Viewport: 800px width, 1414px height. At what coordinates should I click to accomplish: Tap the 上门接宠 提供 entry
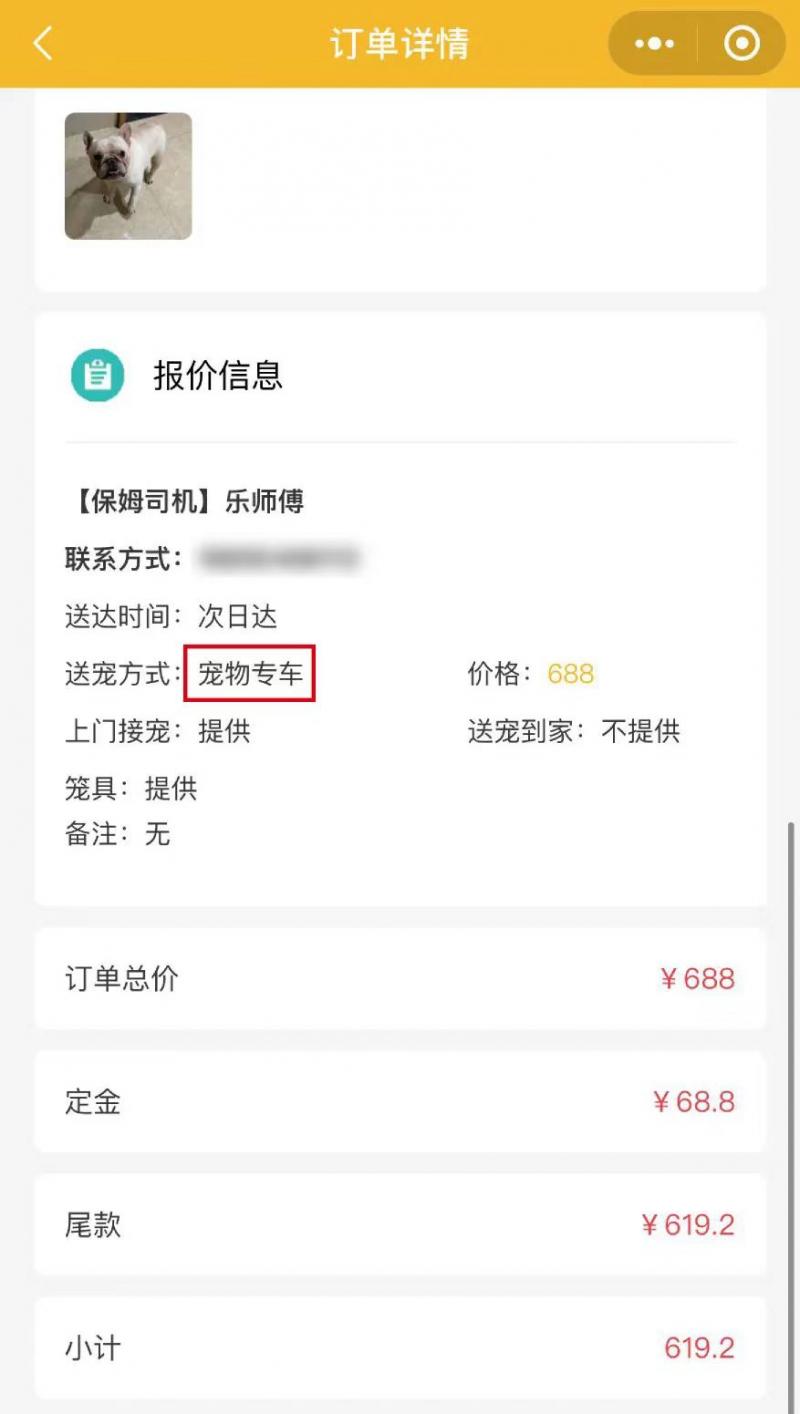pos(158,731)
